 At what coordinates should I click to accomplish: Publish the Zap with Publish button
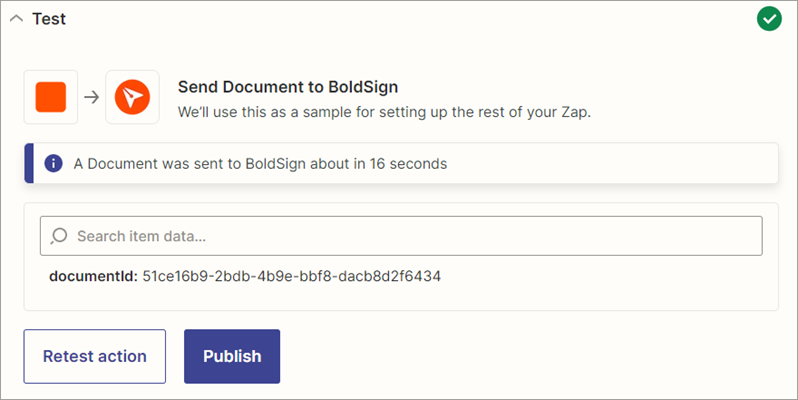[x=232, y=356]
